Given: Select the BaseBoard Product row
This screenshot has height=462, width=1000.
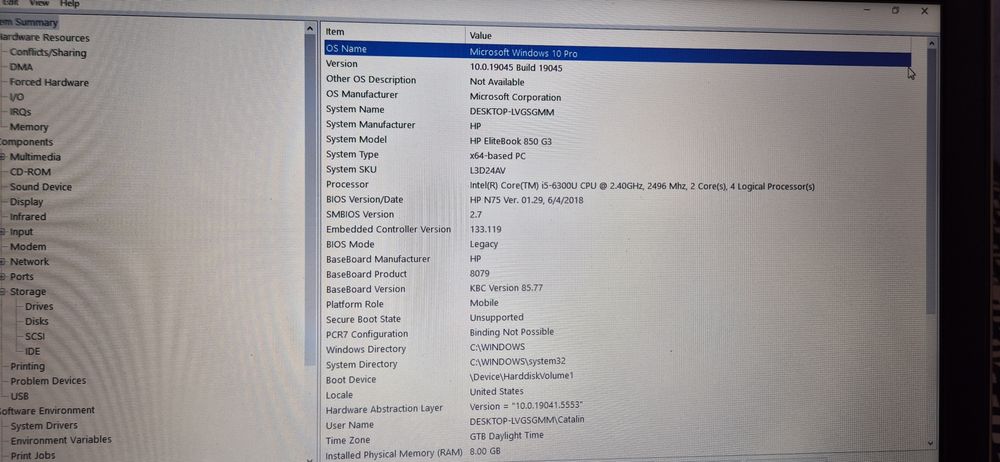Looking at the screenshot, I should point(617,274).
